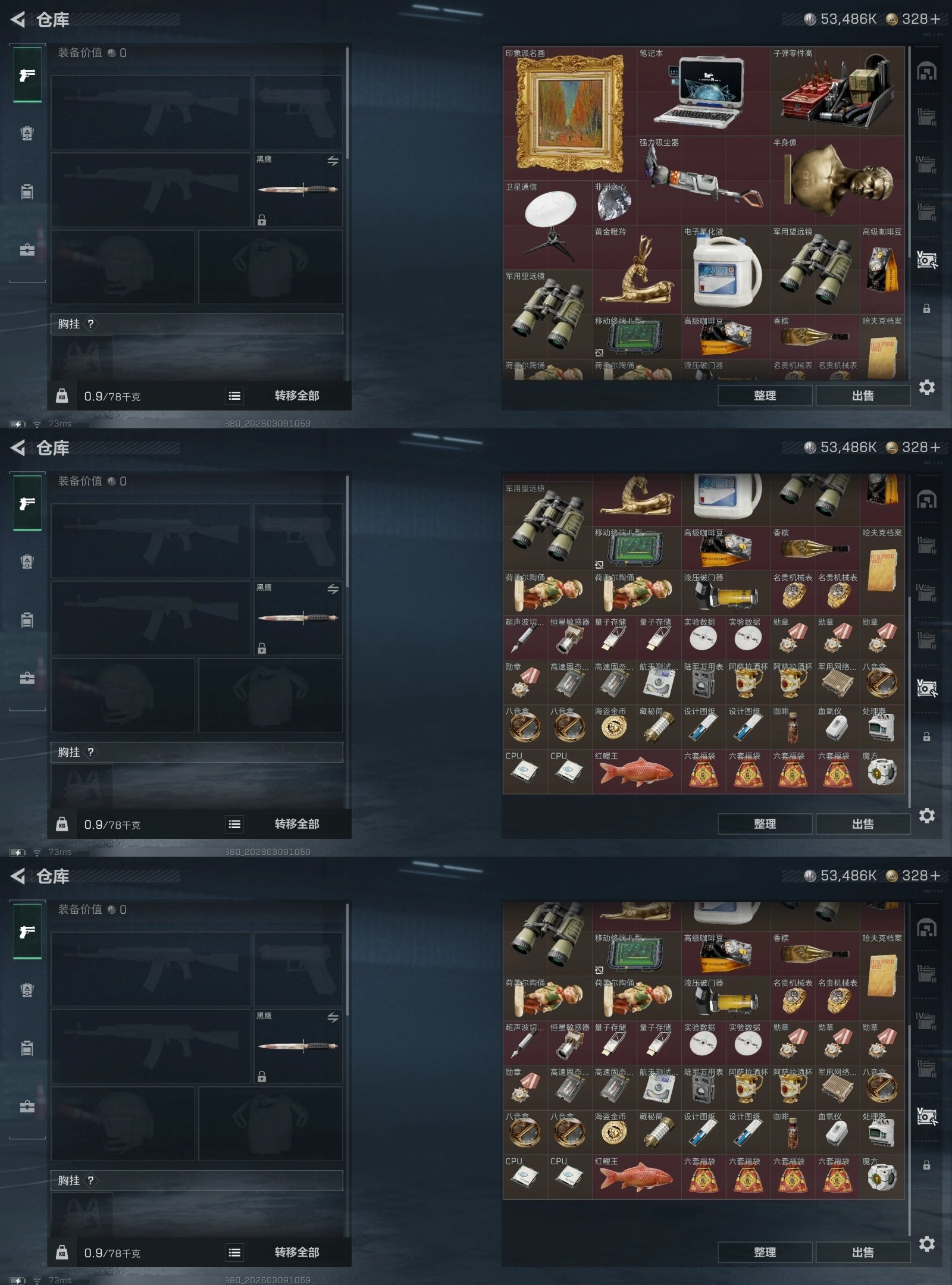Screen dimensions: 952x1285
Task: Switch to the pistol weapon tab in topmost view
Action: tap(27, 75)
